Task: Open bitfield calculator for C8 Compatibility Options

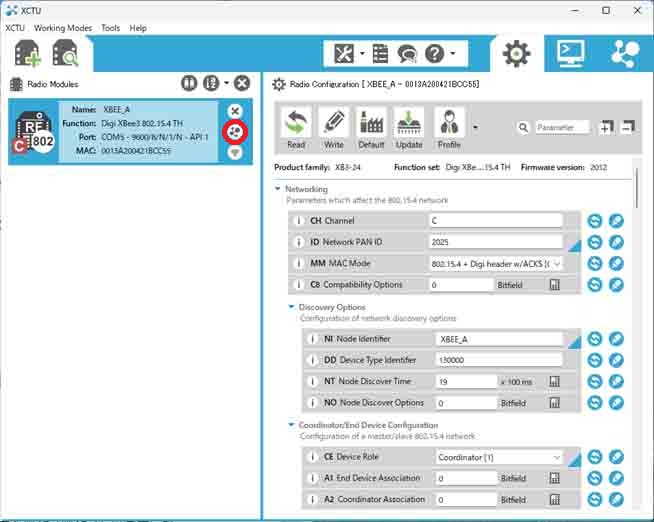Action: pos(555,285)
